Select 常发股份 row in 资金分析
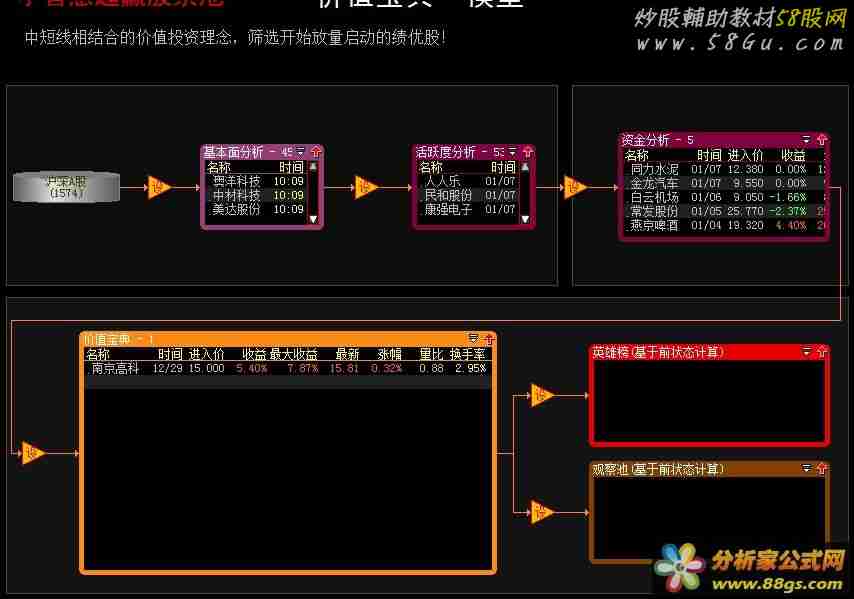The width and height of the screenshot is (854, 599). pos(724,211)
